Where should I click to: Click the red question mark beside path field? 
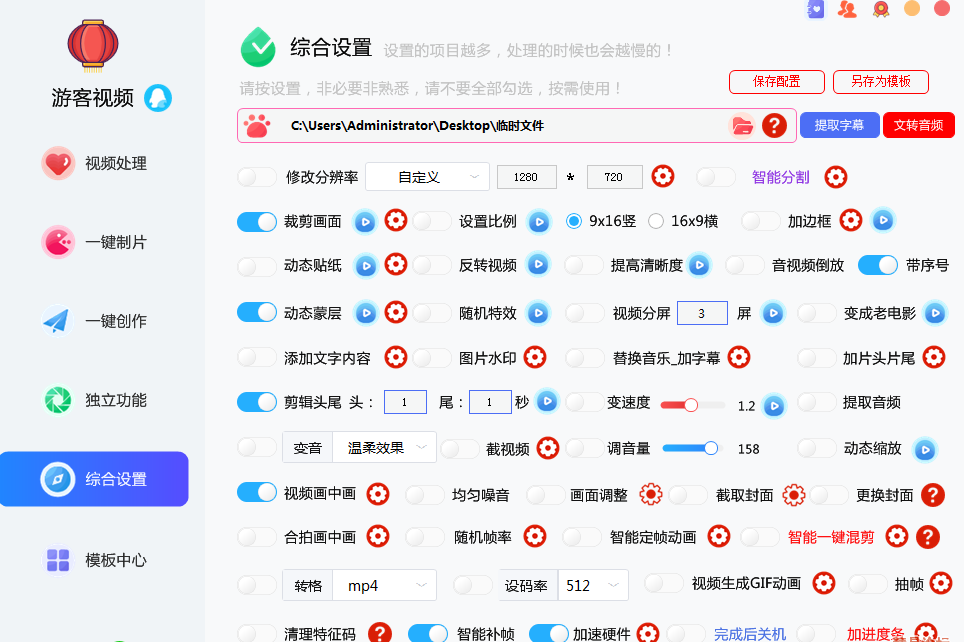(x=774, y=126)
